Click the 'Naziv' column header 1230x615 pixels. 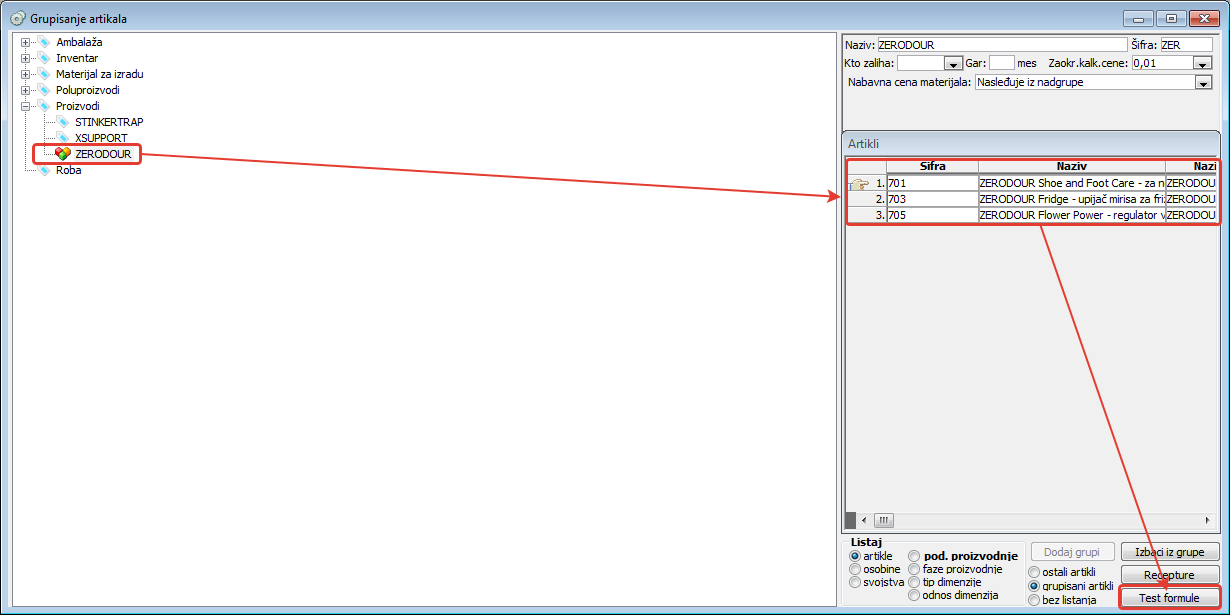pyautogui.click(x=1071, y=166)
